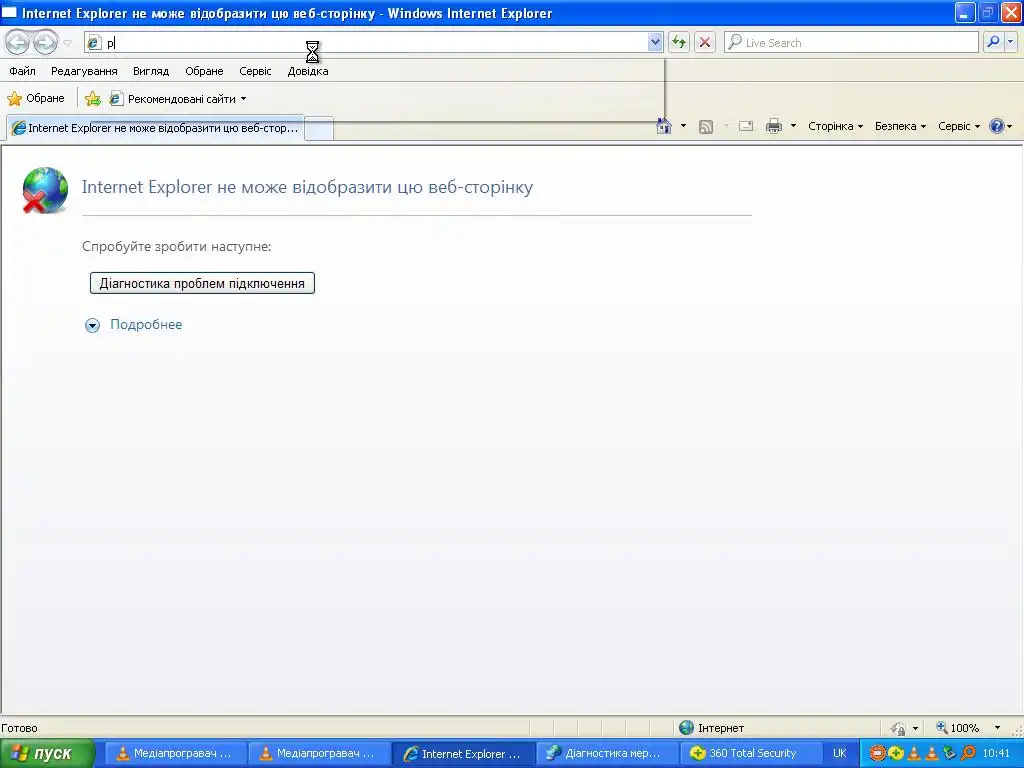Image resolution: width=1024 pixels, height=768 pixels.
Task: Open the Обране menu in menu bar
Action: coord(204,71)
